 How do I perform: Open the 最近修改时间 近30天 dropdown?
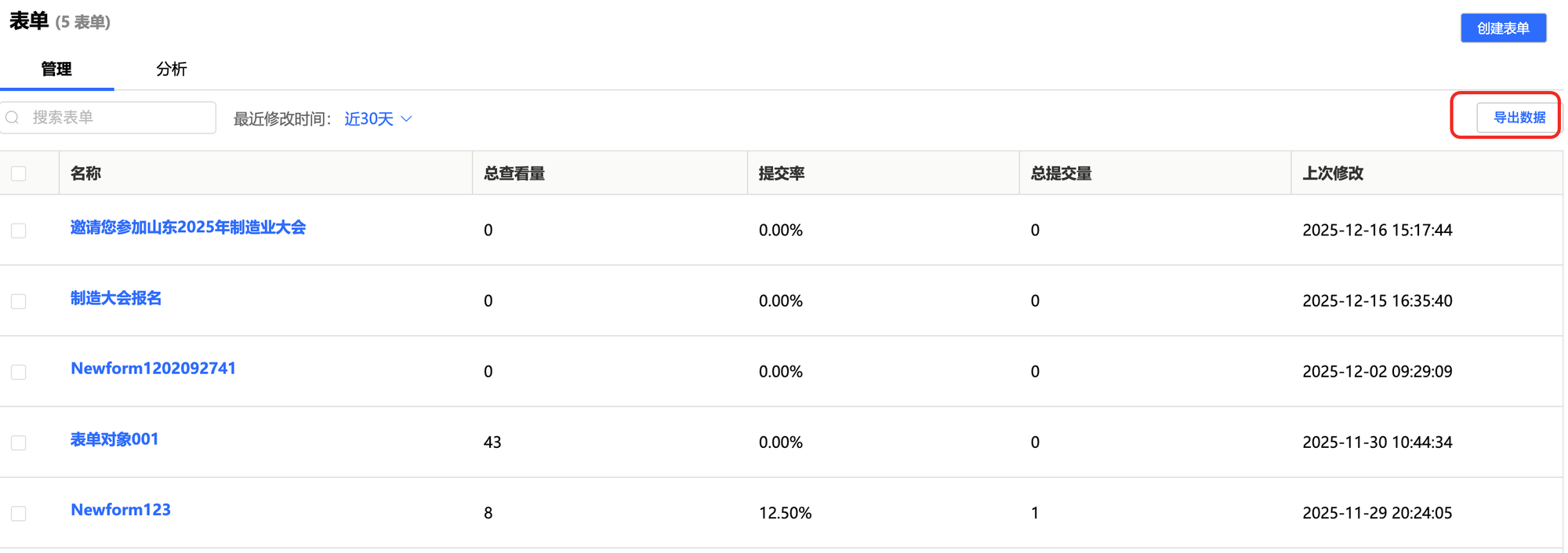(x=369, y=118)
